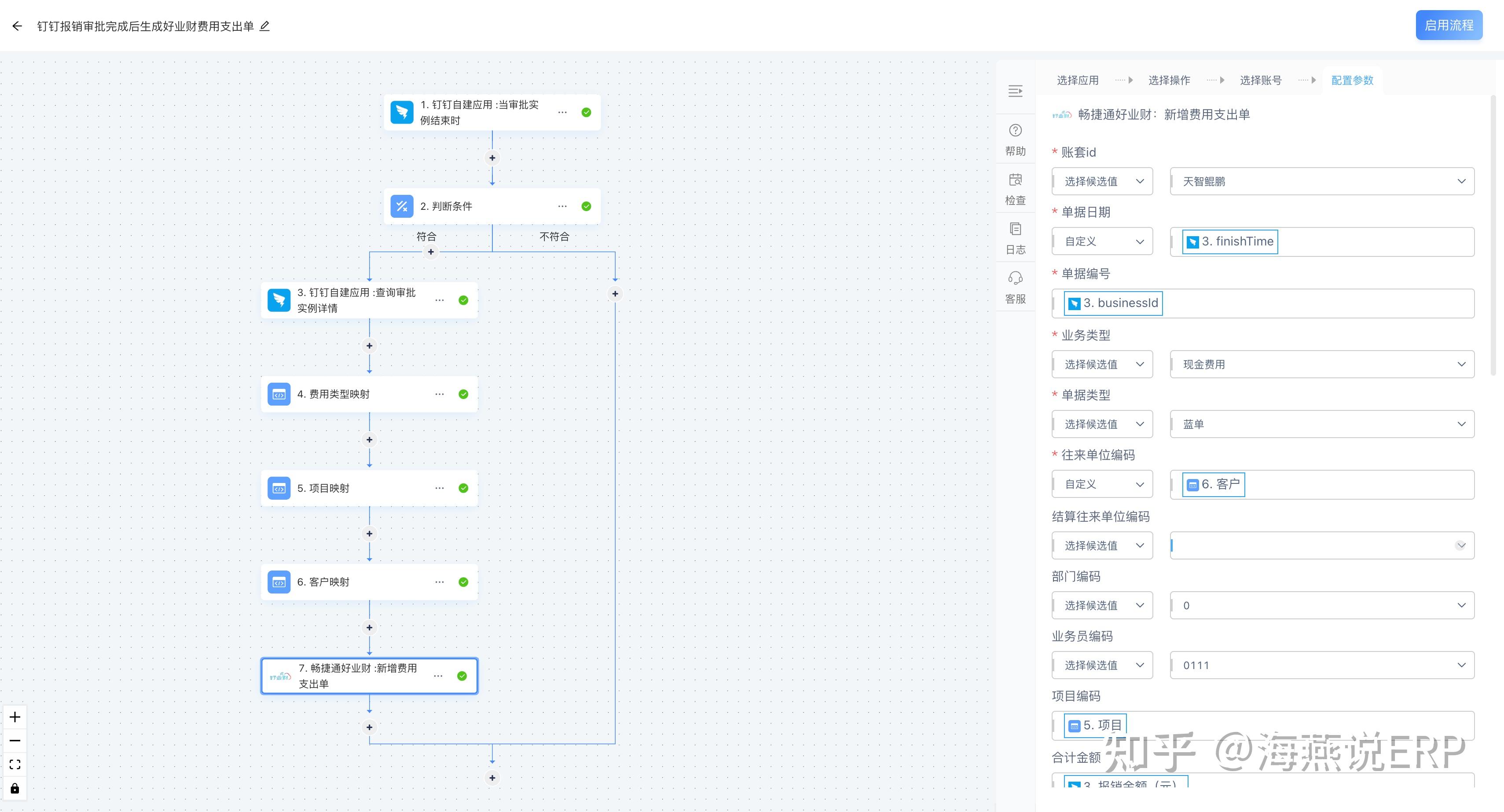Open the 业务类型 现金费用 dropdown

[1321, 364]
